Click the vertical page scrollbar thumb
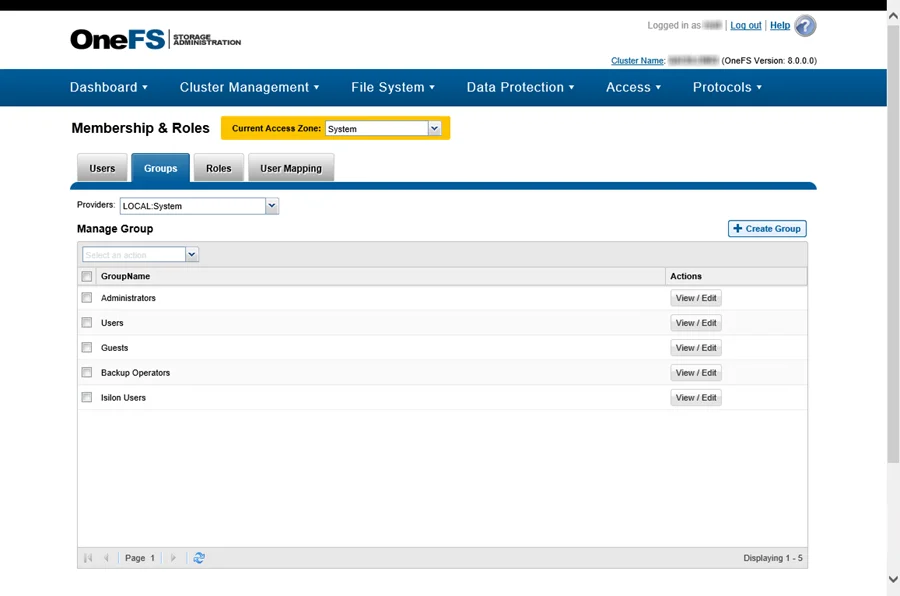This screenshot has height=596, width=900. point(893,243)
